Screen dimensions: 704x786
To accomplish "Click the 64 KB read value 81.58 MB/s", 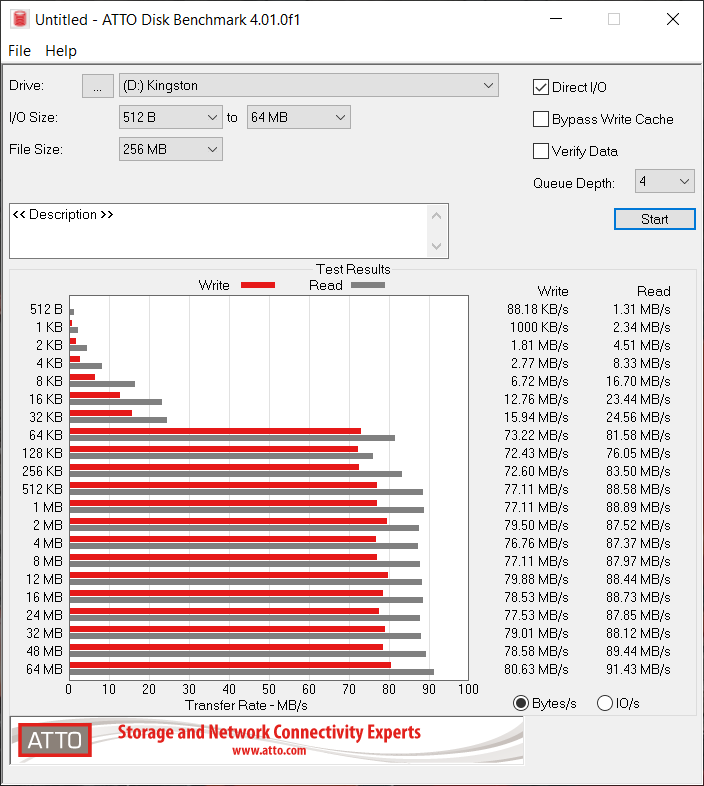I will (x=638, y=435).
